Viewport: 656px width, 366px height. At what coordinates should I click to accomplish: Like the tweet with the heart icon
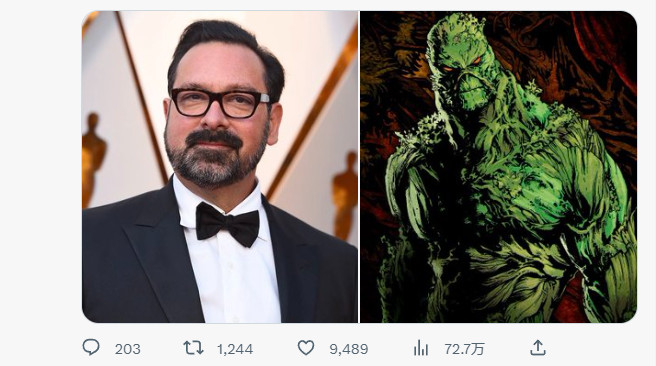coord(306,348)
